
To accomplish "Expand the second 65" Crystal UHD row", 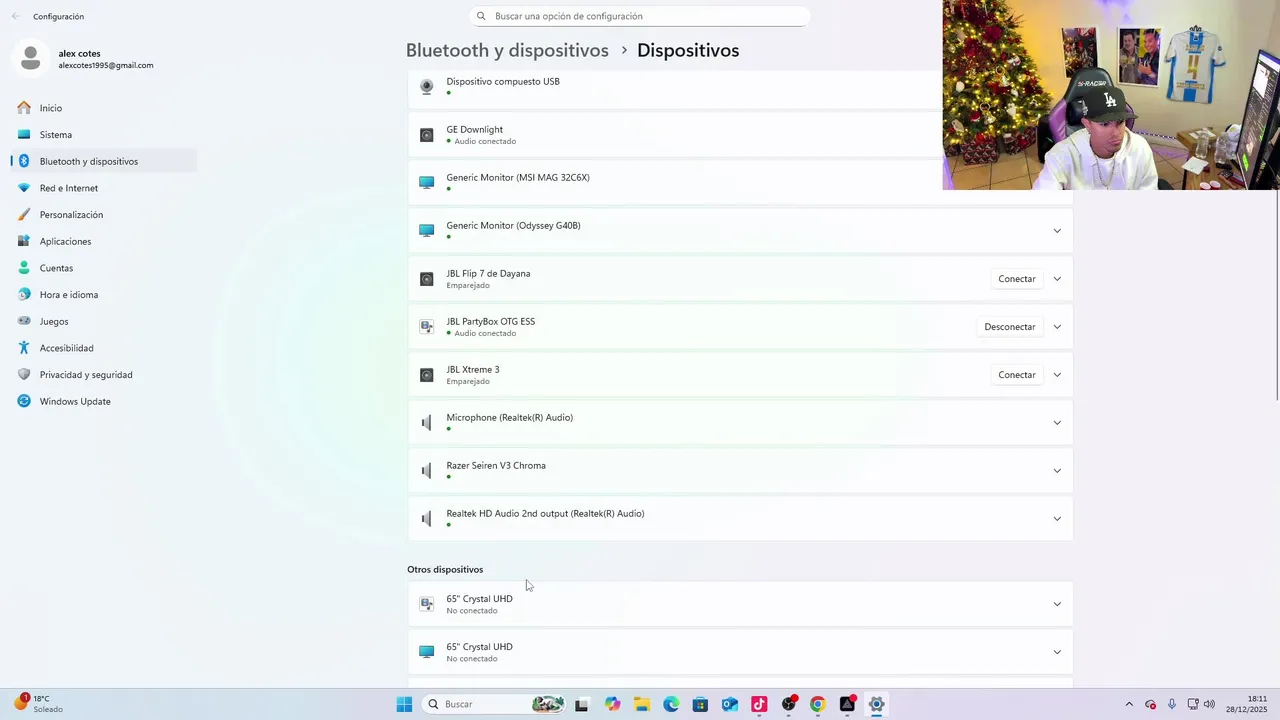I will (1057, 652).
